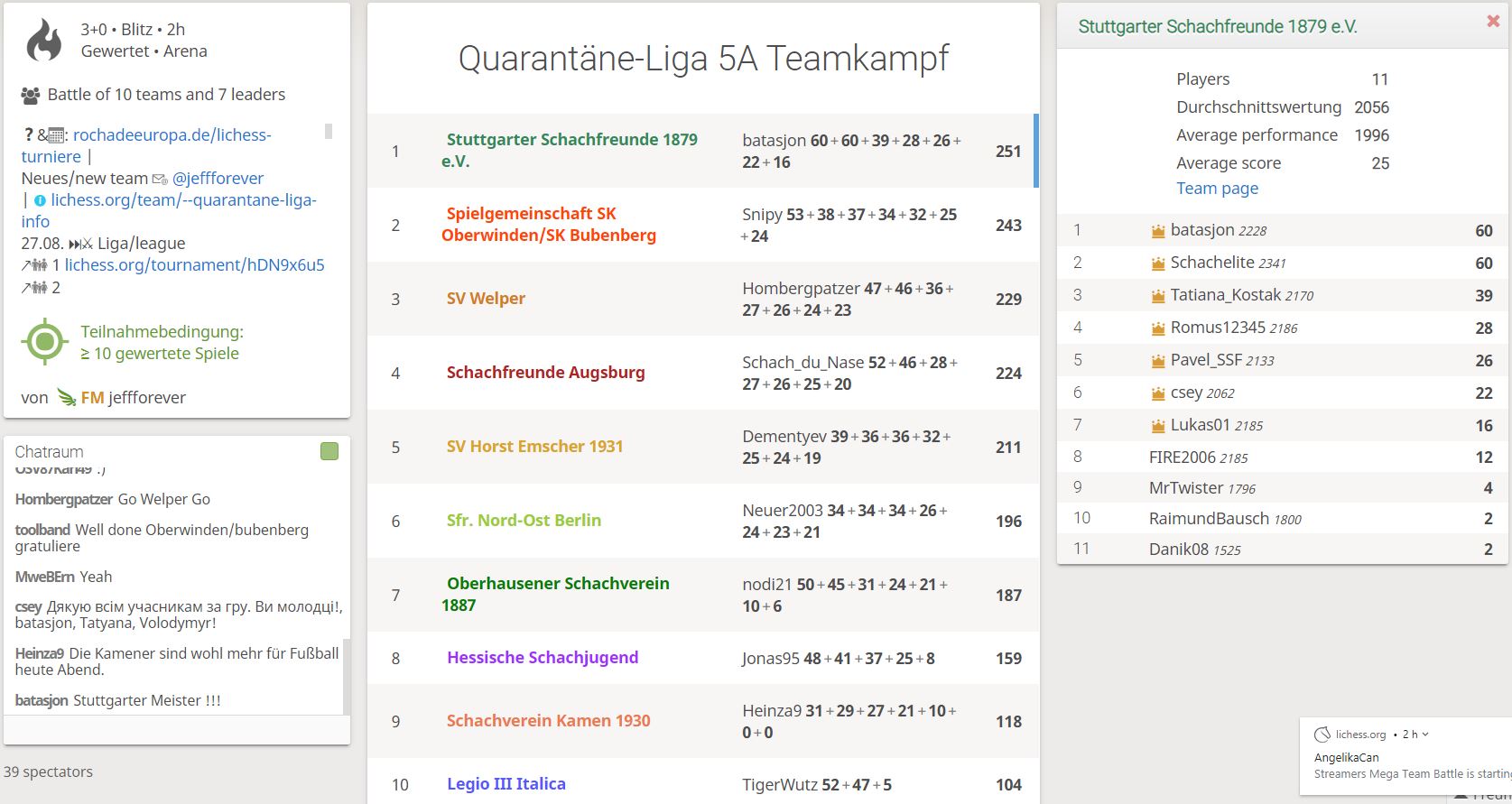The height and width of the screenshot is (804, 1512).
Task: Click the blitz flame icon
Action: (x=44, y=41)
